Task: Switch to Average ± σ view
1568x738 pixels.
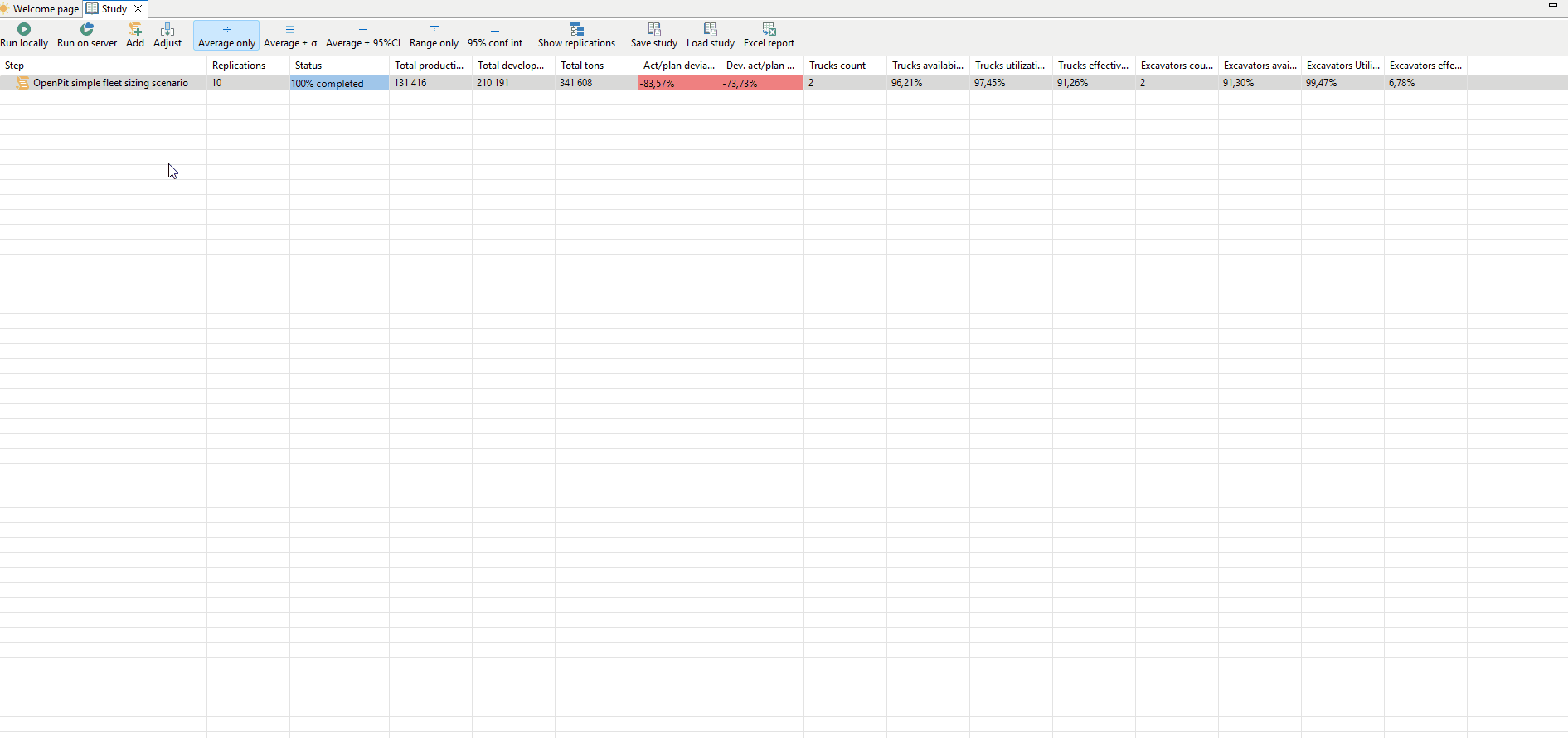Action: point(290,36)
